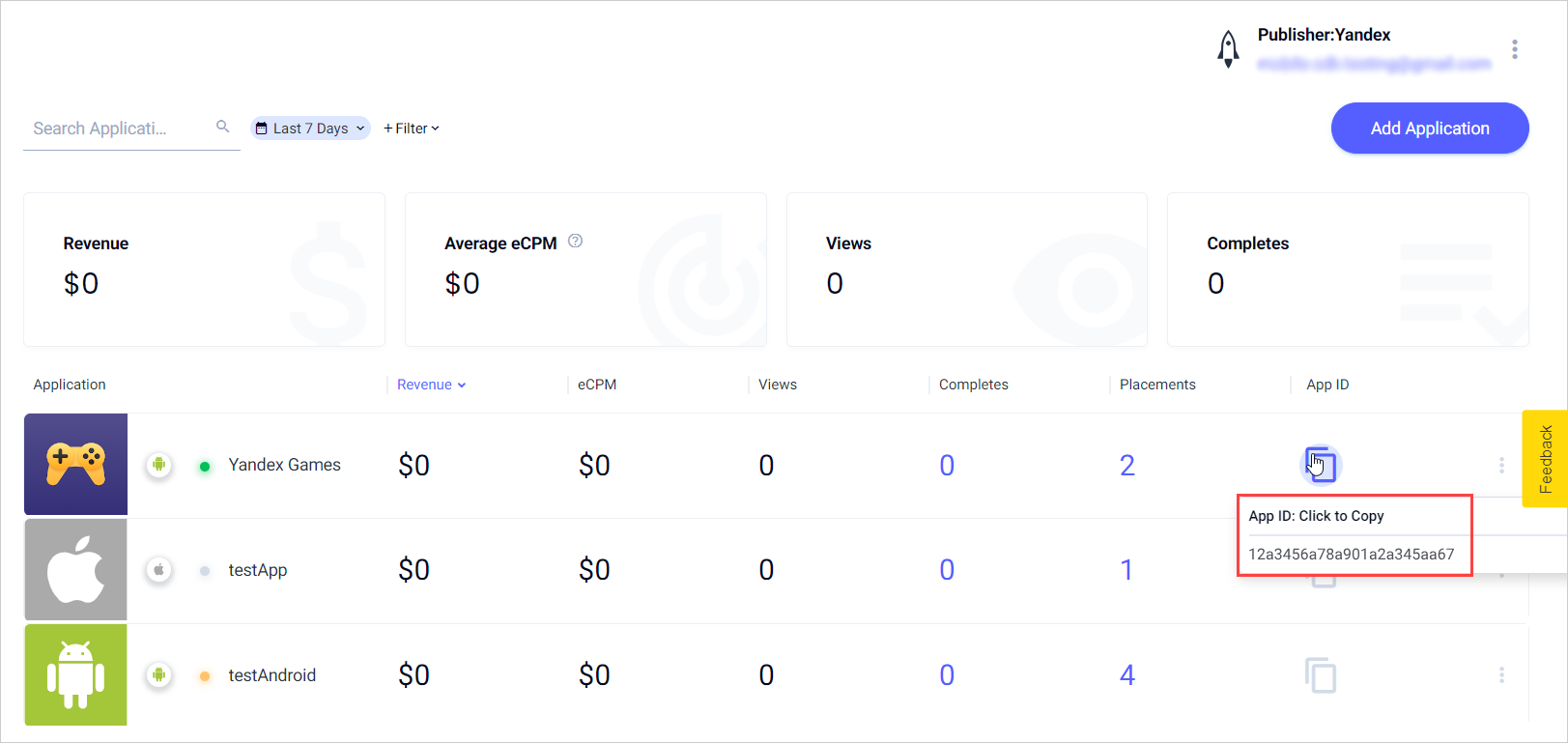Open testAndroid row options menu
Image resolution: width=1568 pixels, height=743 pixels.
tap(1501, 674)
